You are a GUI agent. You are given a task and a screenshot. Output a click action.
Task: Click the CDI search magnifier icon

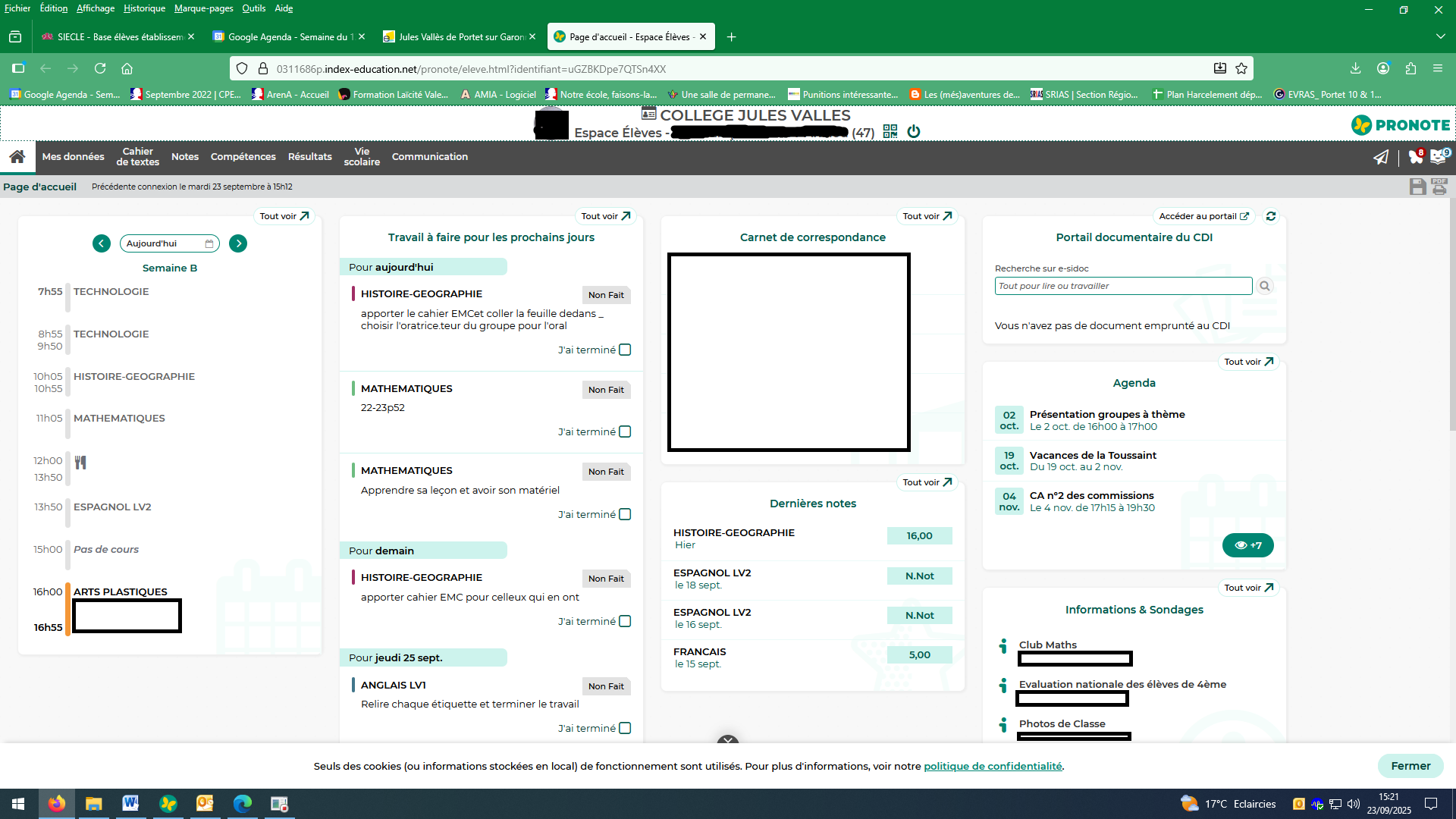point(1264,286)
